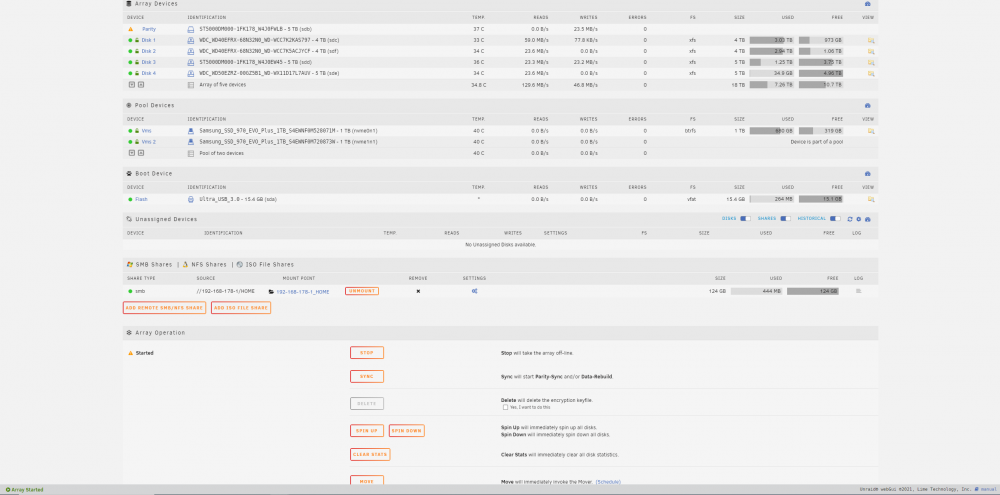This screenshot has height=495, width=1000.
Task: Unmount the smb HOME share
Action: coord(362,291)
